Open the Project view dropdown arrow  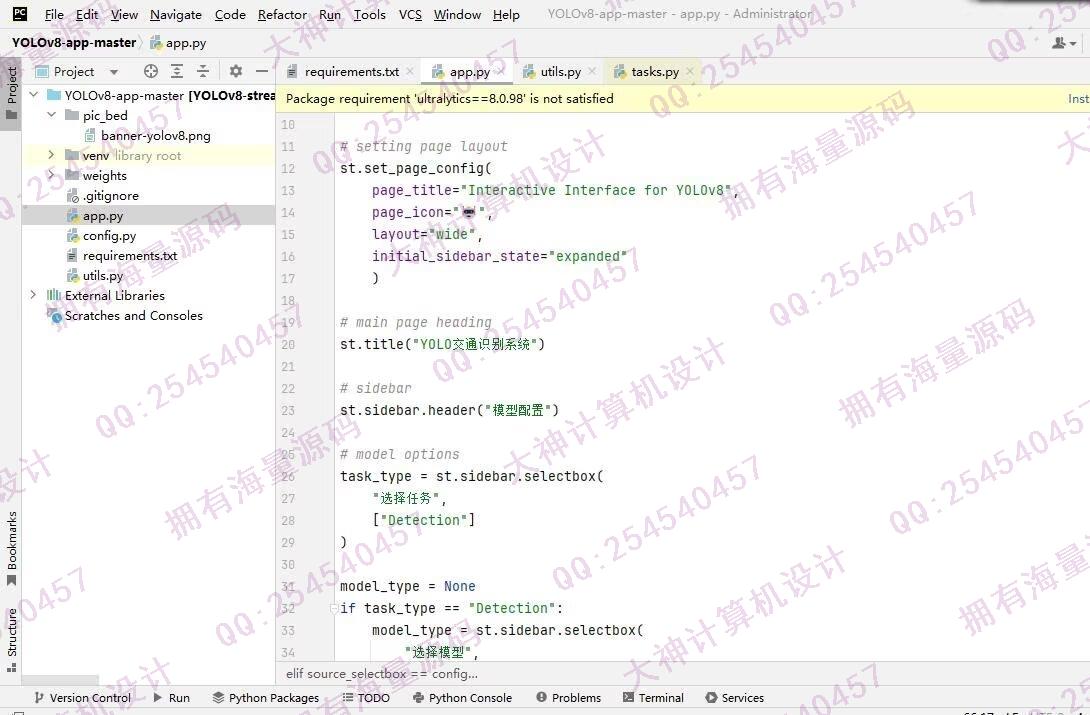click(114, 72)
